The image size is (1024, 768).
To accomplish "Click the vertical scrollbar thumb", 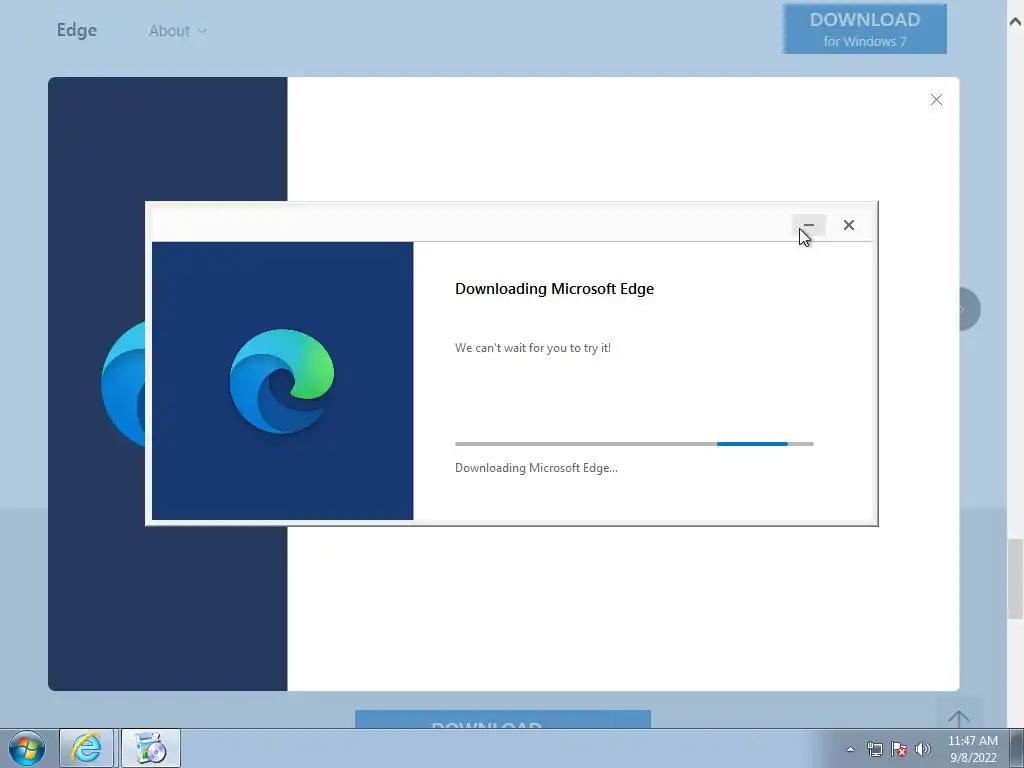I will click(1015, 579).
